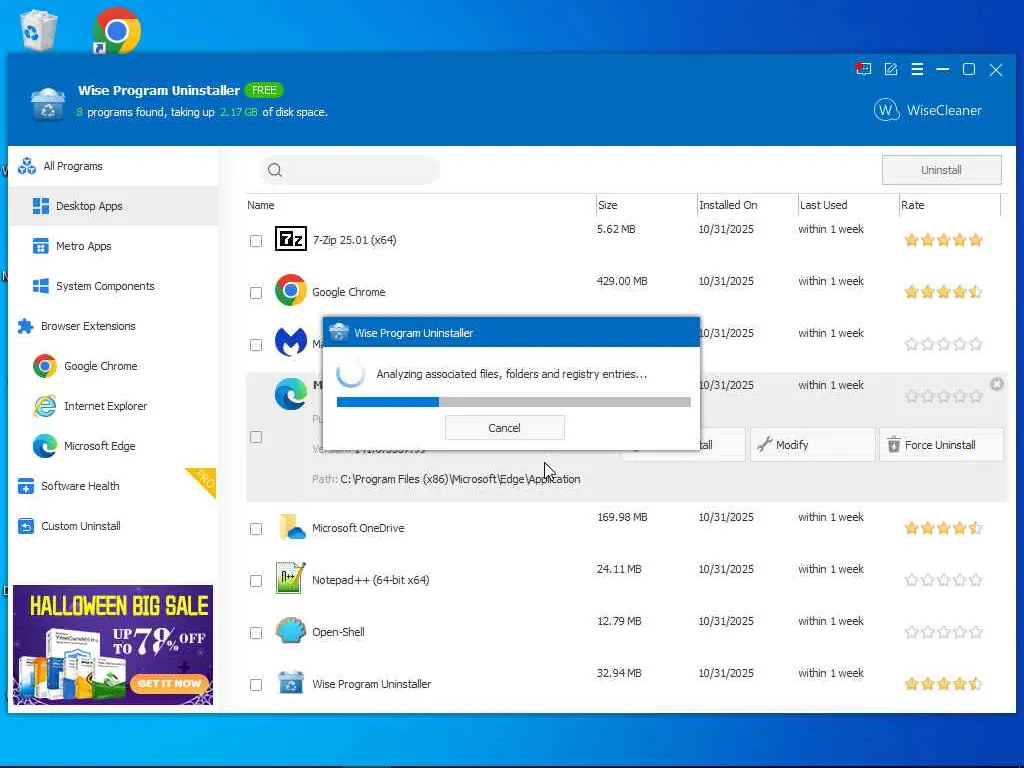Viewport: 1024px width, 768px height.
Task: Click the PRO ribbon badge on Software Health
Action: pyautogui.click(x=204, y=480)
